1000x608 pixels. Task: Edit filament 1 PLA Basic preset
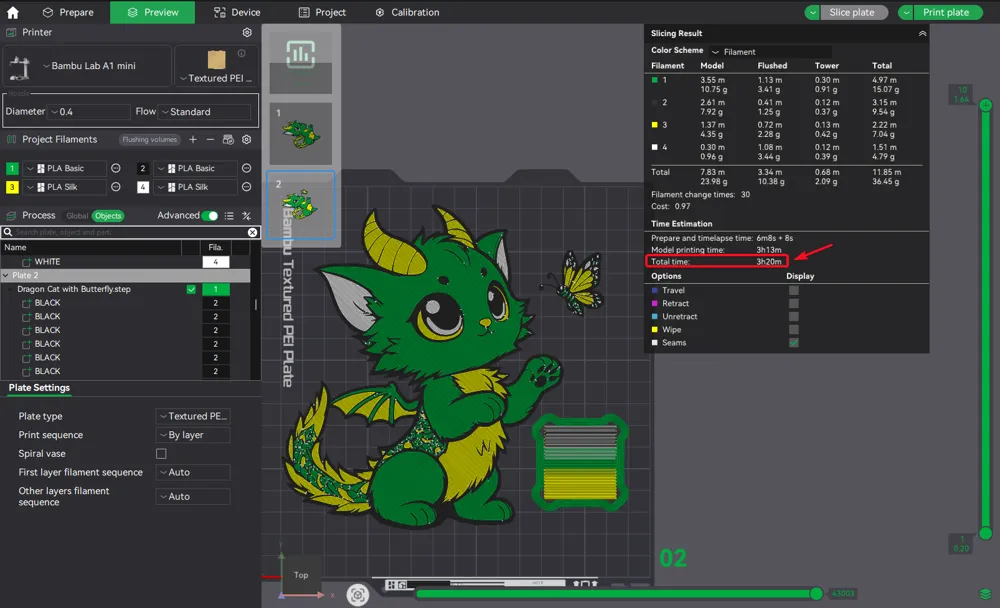(x=115, y=168)
